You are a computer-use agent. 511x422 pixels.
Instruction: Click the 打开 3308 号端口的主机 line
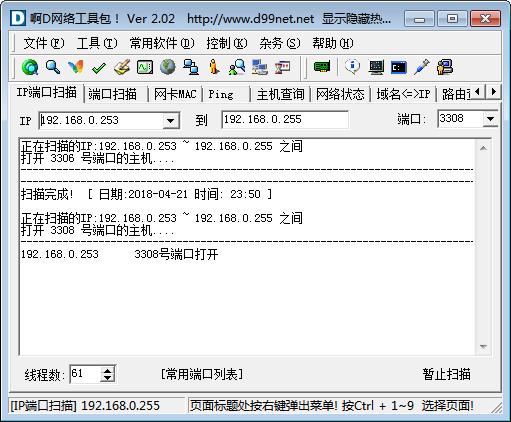pos(97,230)
